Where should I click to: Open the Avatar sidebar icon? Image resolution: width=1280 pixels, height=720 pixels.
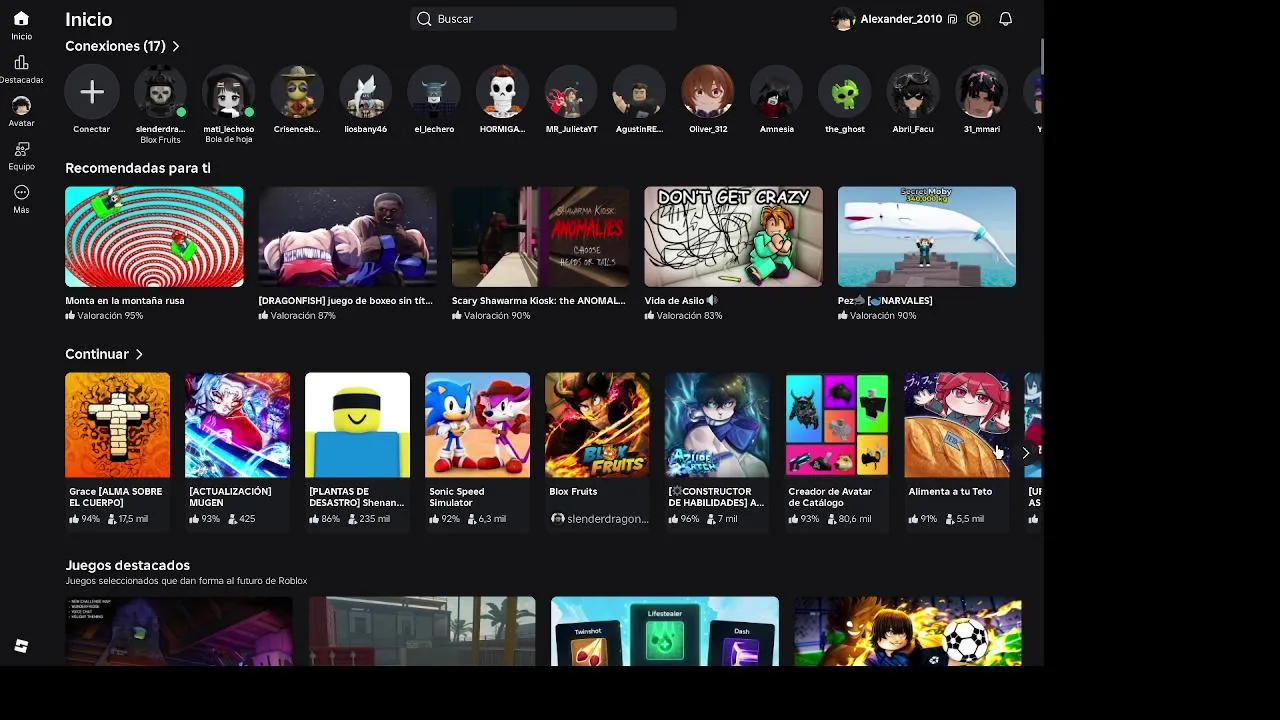click(21, 106)
